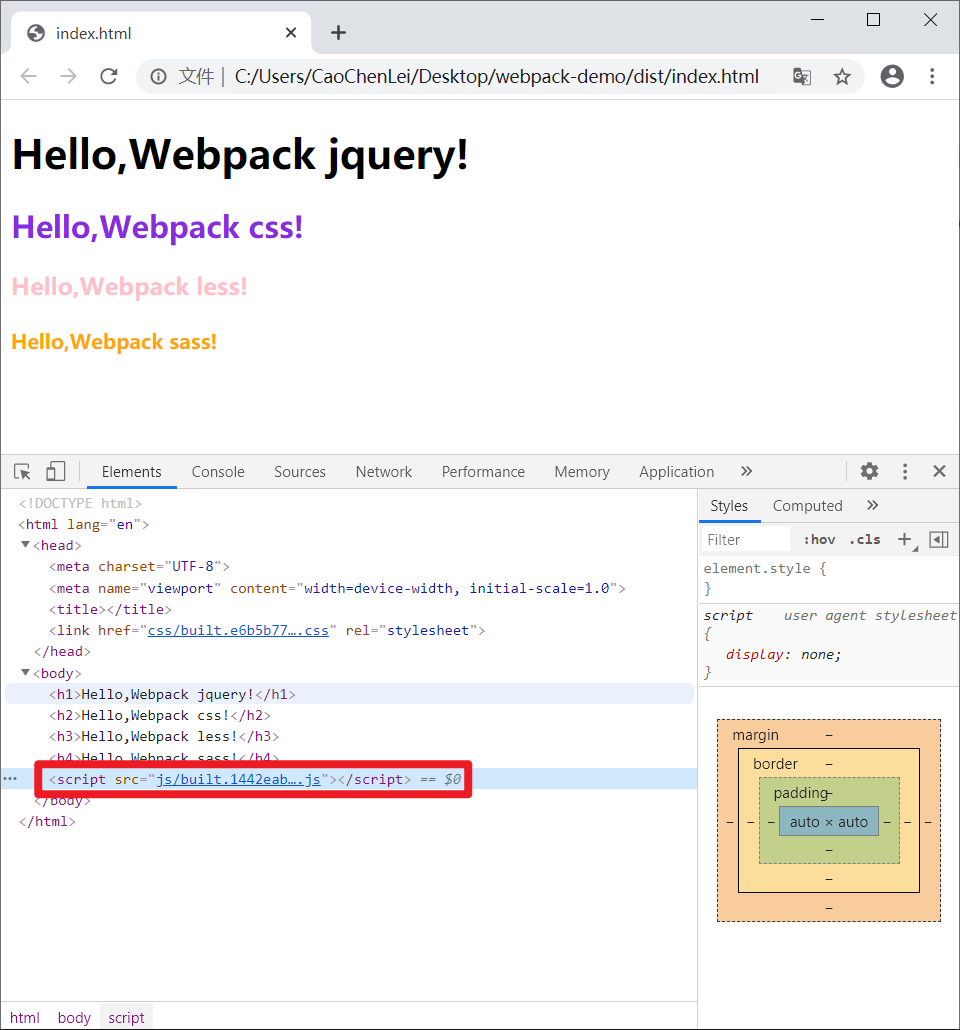
Task: Select the closing </head> tag line
Action: click(62, 651)
